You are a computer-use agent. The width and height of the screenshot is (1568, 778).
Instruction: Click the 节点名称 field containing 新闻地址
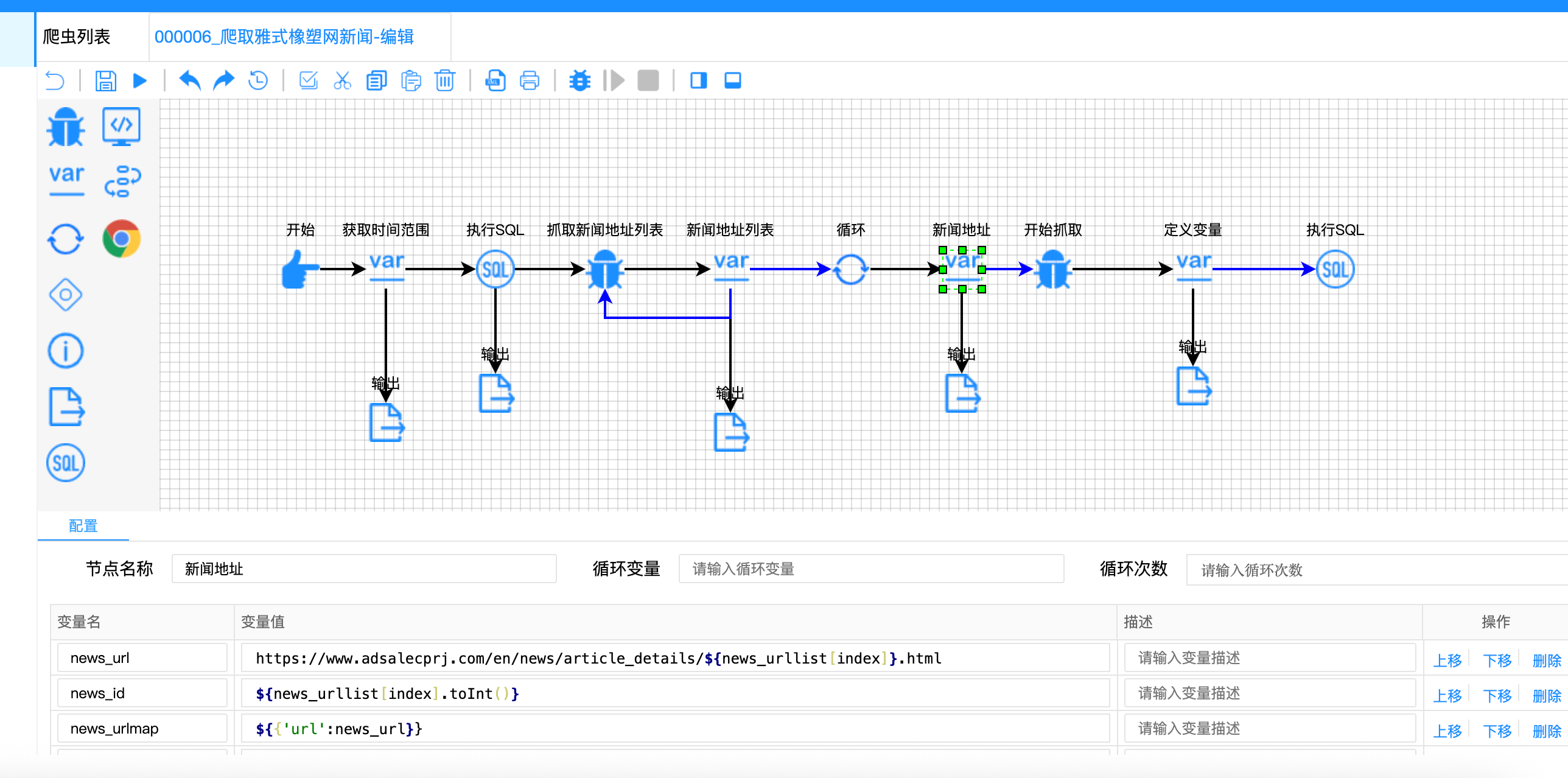[363, 569]
